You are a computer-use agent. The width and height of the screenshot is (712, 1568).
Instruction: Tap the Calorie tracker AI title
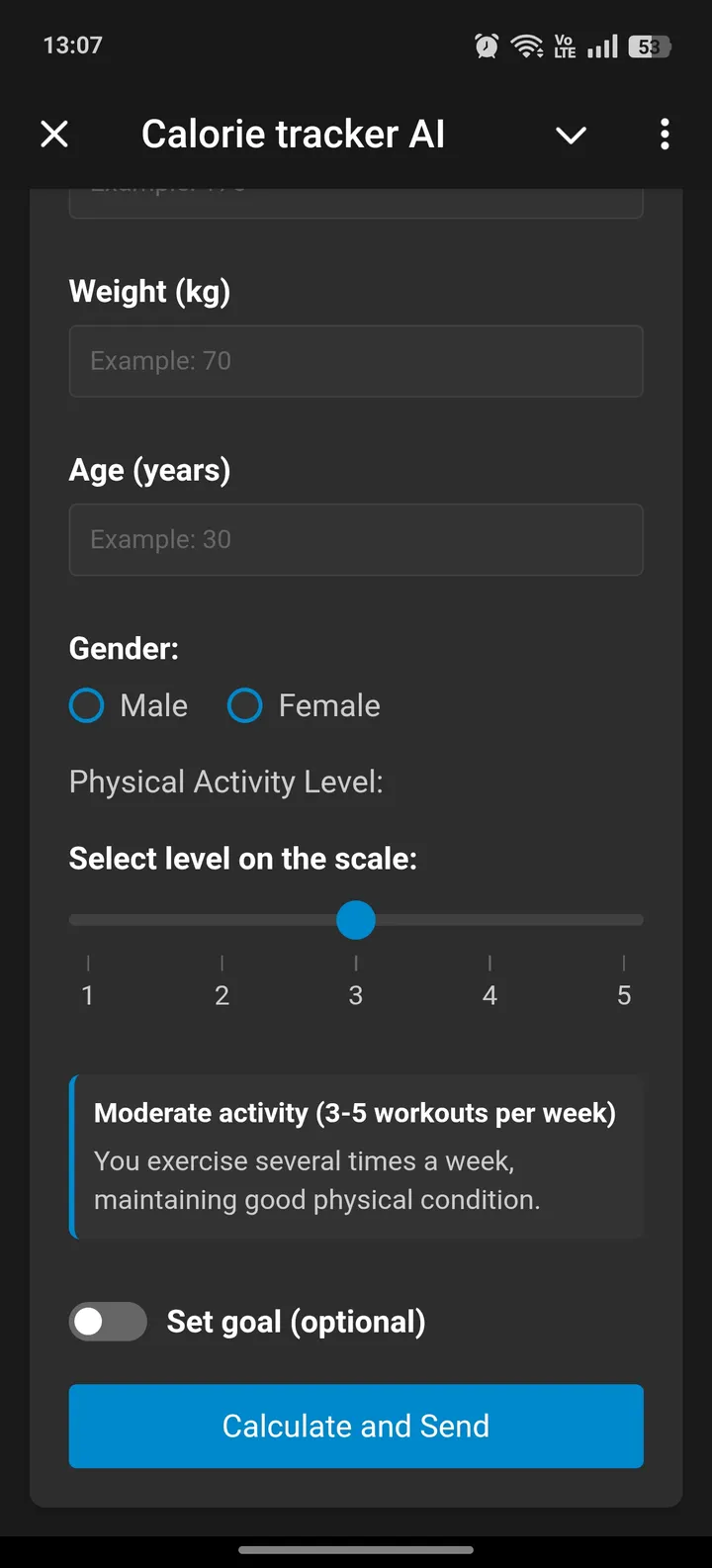coord(293,134)
